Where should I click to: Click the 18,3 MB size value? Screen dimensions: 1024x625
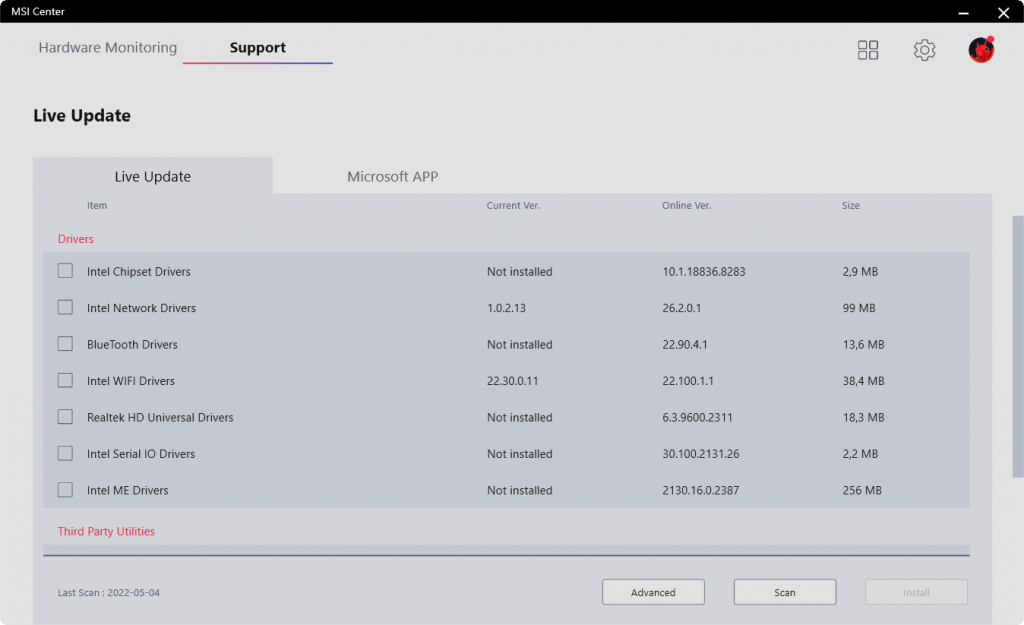[863, 417]
